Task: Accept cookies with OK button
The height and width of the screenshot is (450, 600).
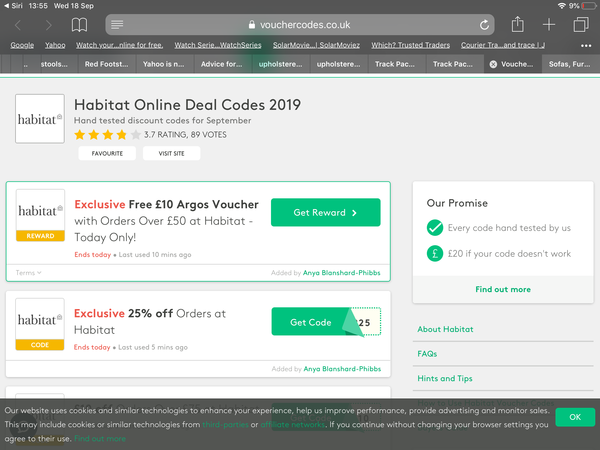Action: click(575, 417)
